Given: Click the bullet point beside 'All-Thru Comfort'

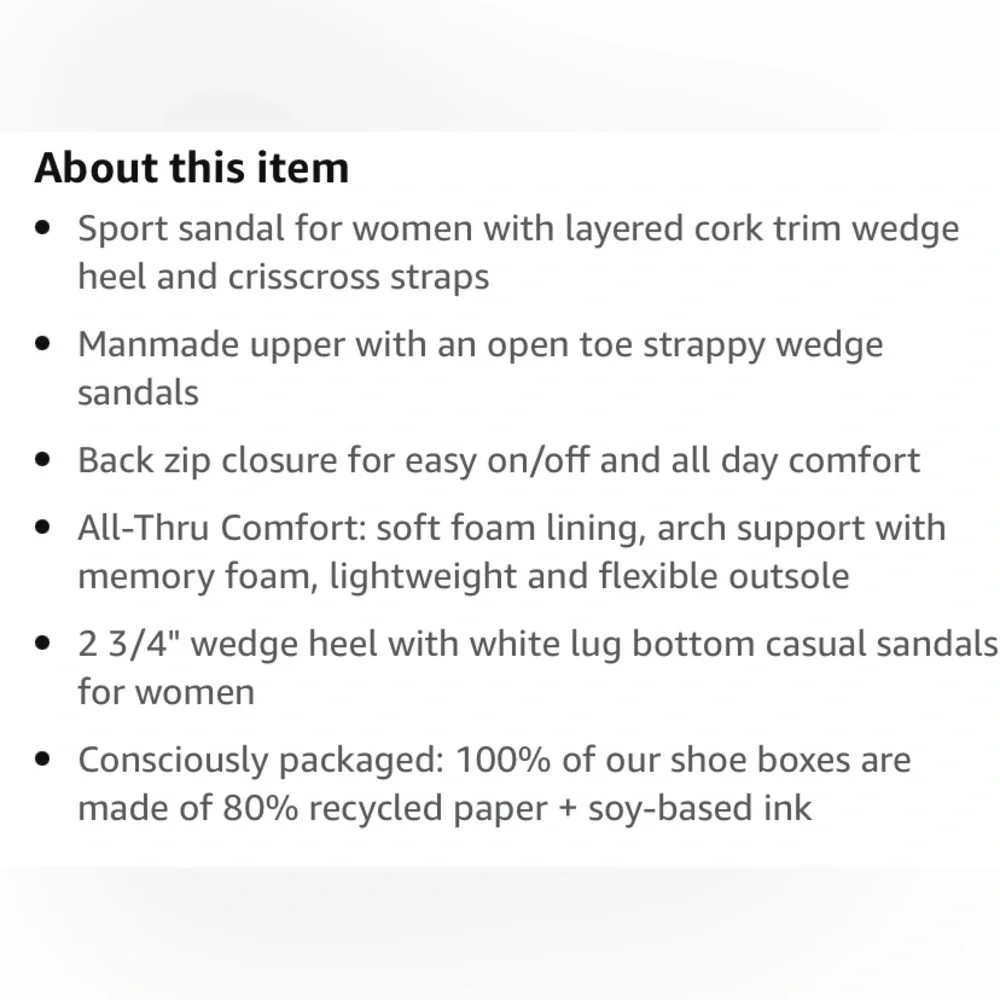Looking at the screenshot, I should pos(43,527).
